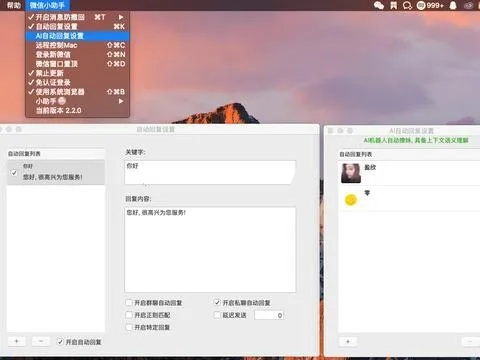The image size is (480, 360).
Task: Toggle 开启自动回复 checkbox
Action: (x=60, y=342)
